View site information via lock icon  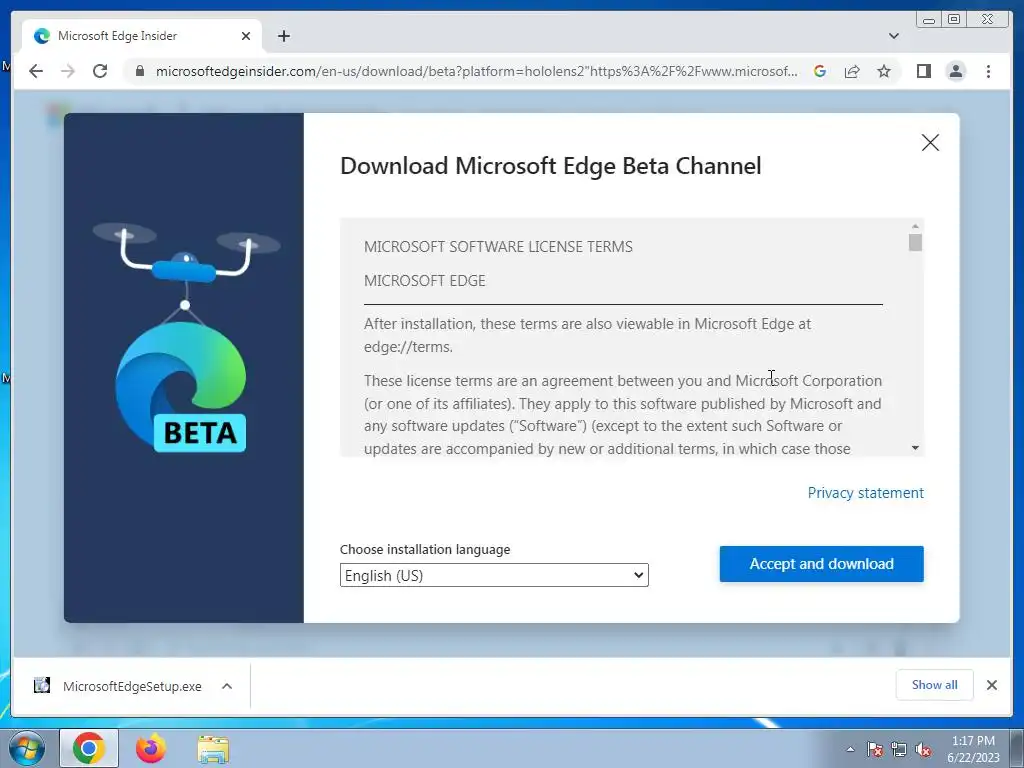pyautogui.click(x=139, y=71)
